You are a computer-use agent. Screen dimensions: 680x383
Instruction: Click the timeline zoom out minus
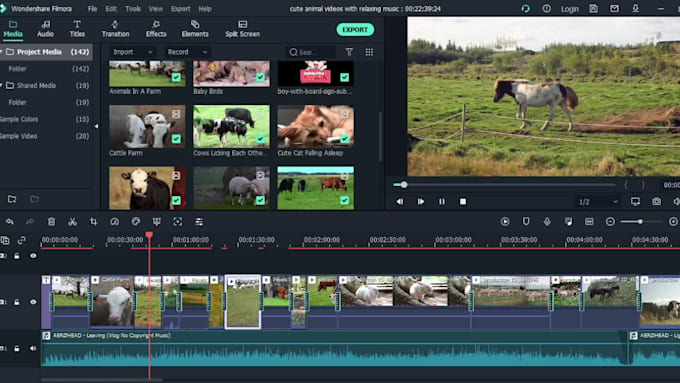[x=610, y=222]
